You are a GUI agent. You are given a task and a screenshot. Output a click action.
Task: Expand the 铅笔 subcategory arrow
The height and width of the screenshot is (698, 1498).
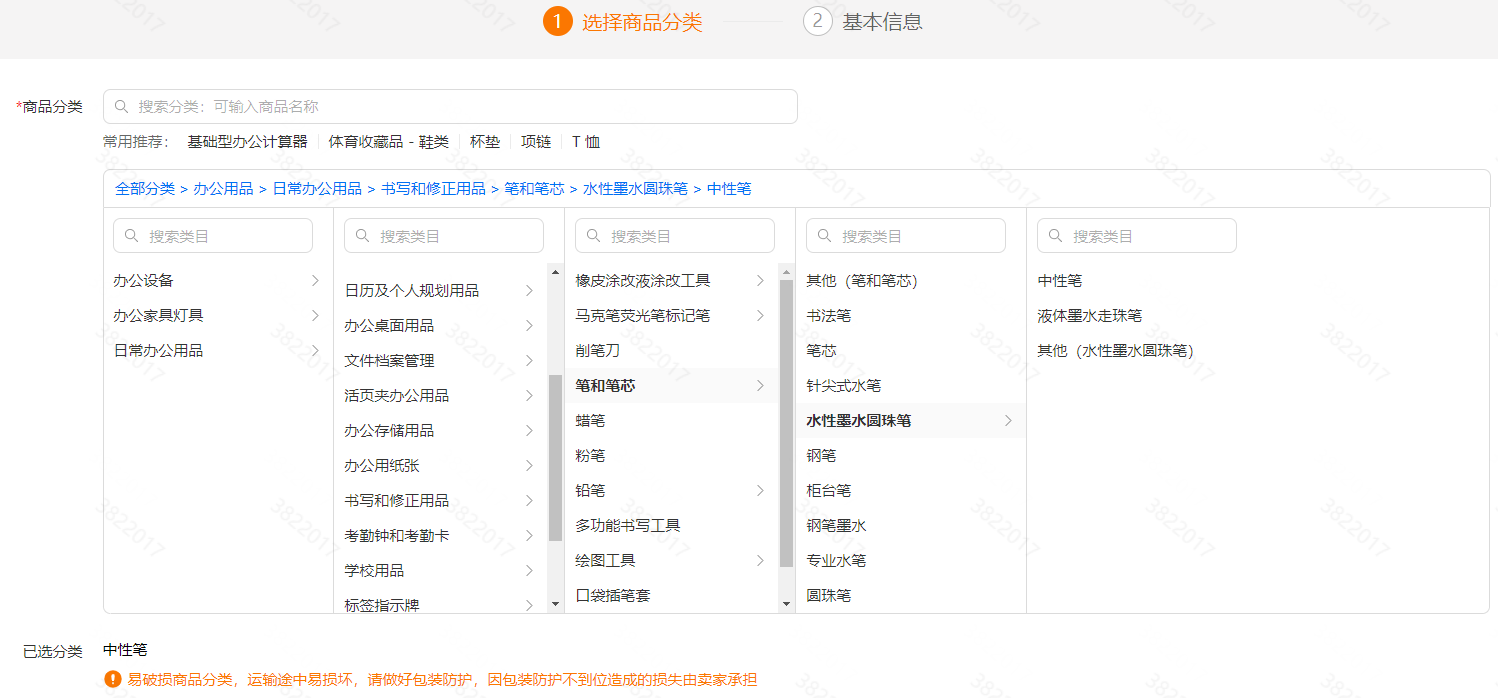pyautogui.click(x=760, y=491)
